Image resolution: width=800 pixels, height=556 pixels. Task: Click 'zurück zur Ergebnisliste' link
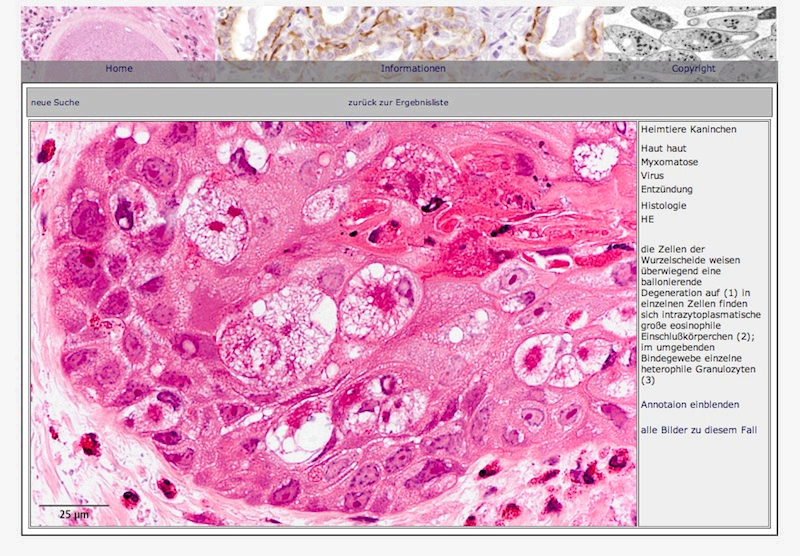coord(397,103)
